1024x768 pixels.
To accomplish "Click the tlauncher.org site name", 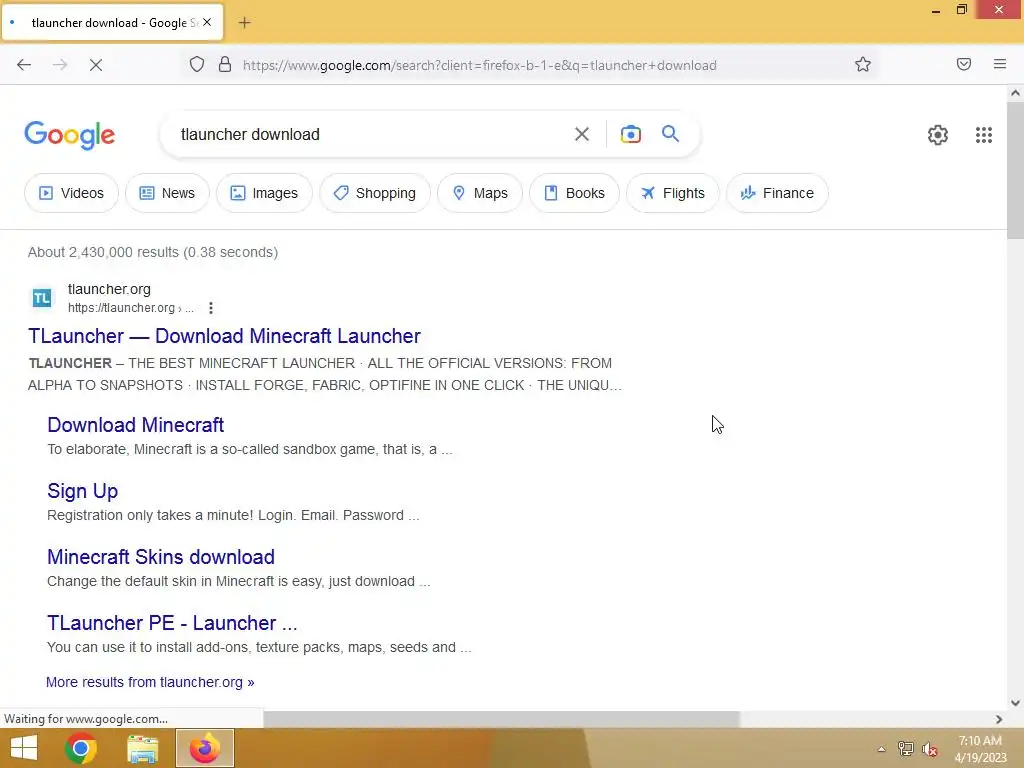I will [109, 289].
